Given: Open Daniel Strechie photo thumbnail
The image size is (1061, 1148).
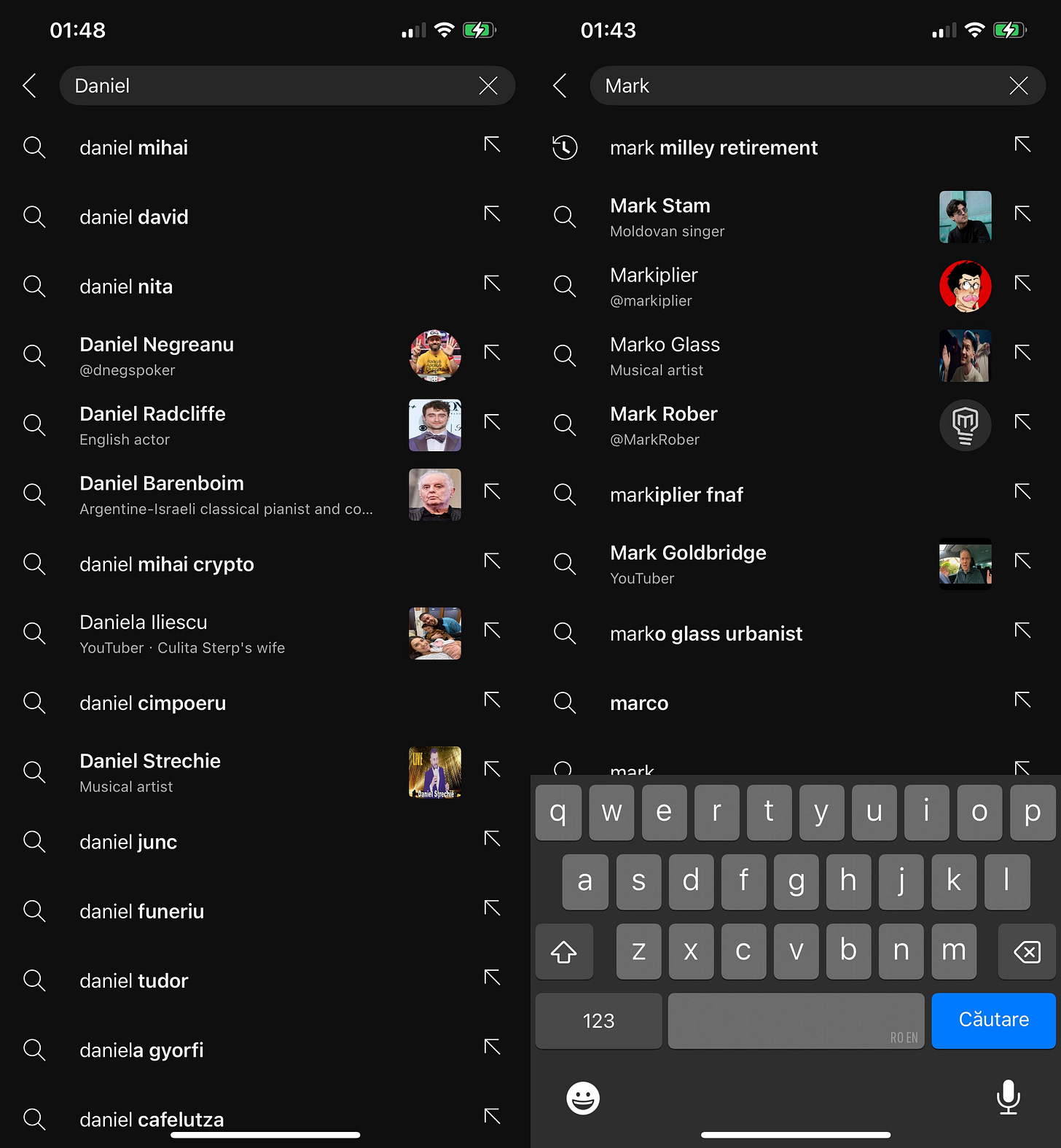Looking at the screenshot, I should (x=435, y=772).
